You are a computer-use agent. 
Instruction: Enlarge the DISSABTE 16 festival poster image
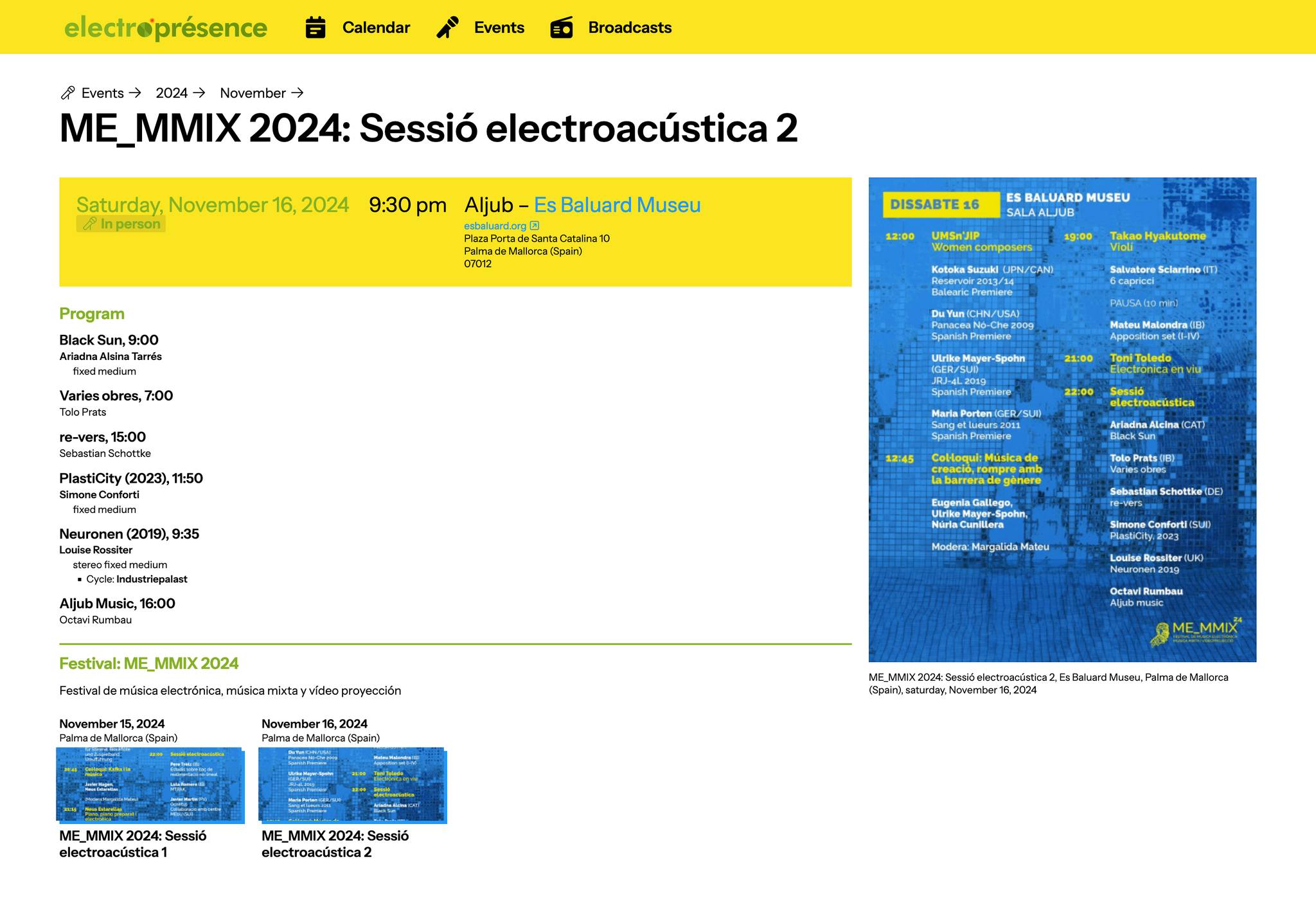(x=1062, y=420)
